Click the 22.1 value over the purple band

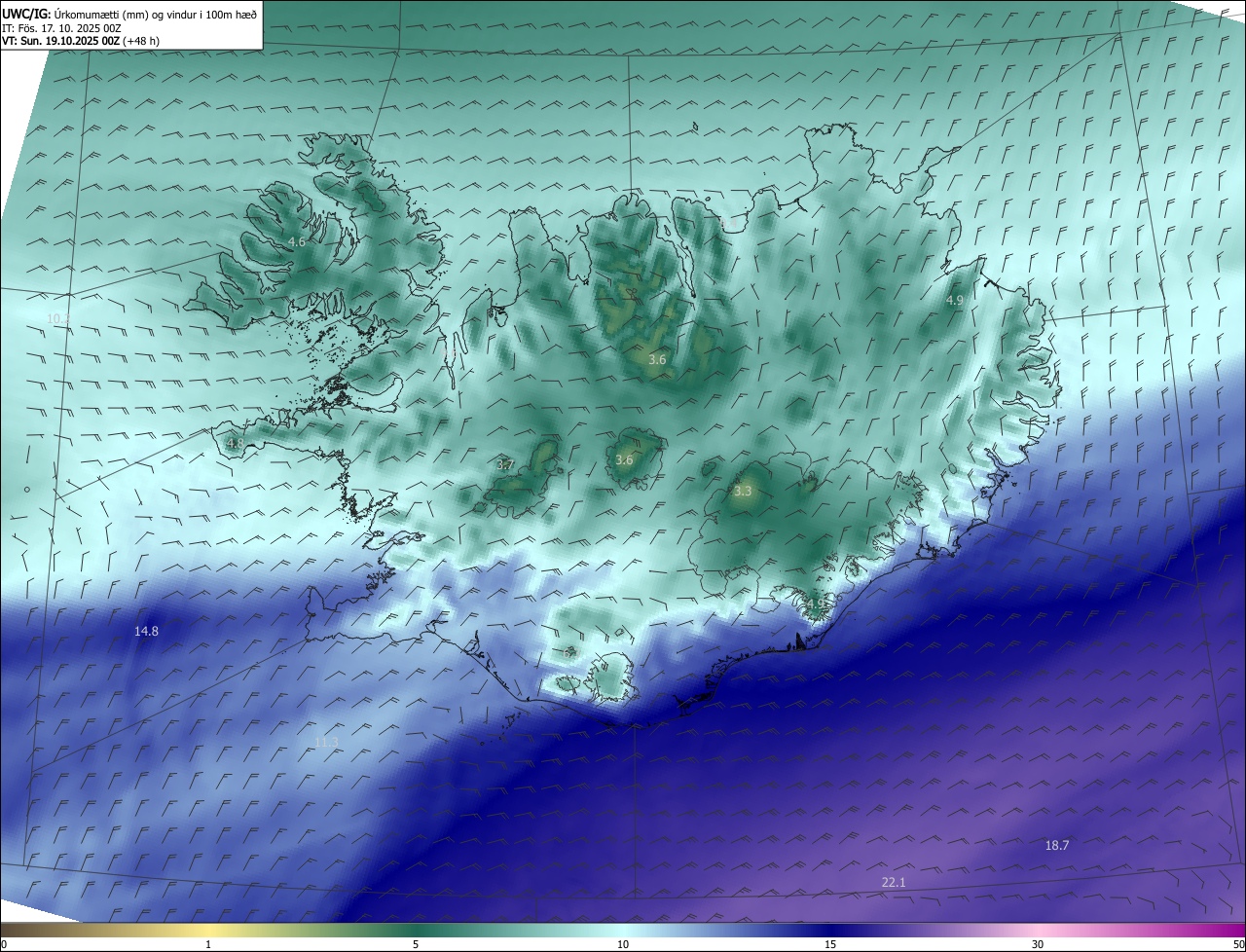894,882
